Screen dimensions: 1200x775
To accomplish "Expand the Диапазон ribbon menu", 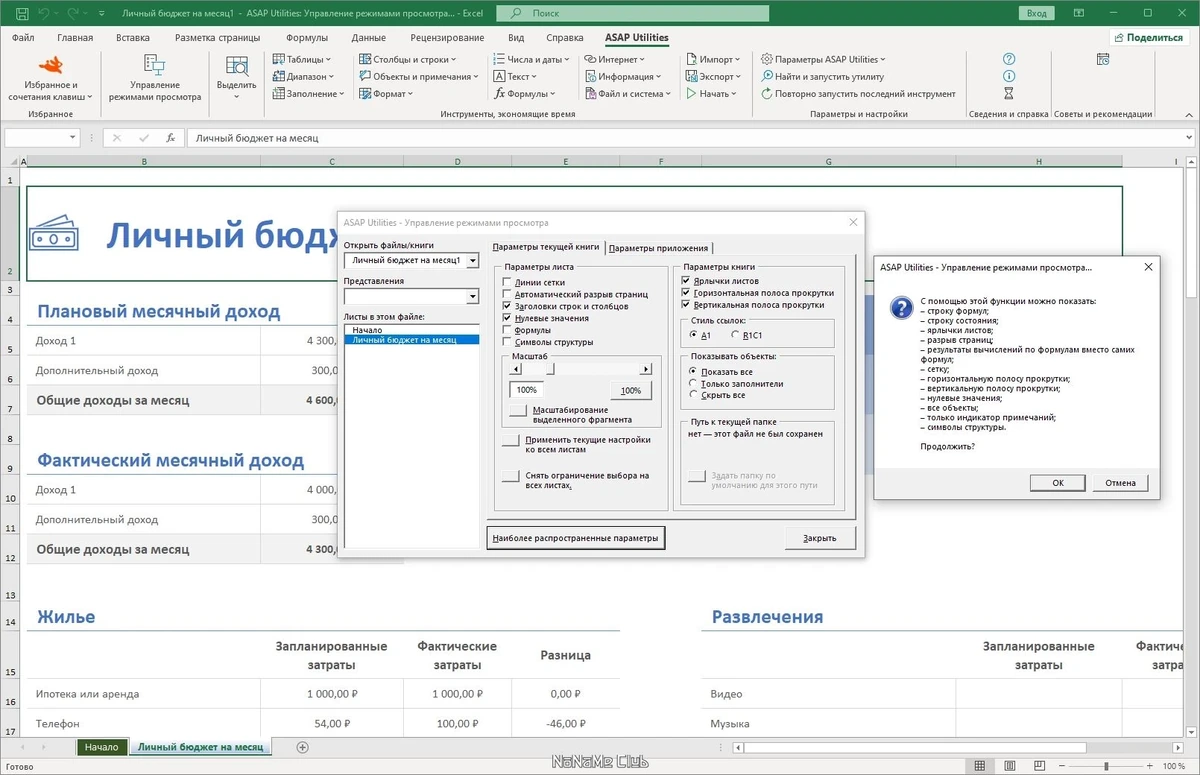I will click(302, 76).
